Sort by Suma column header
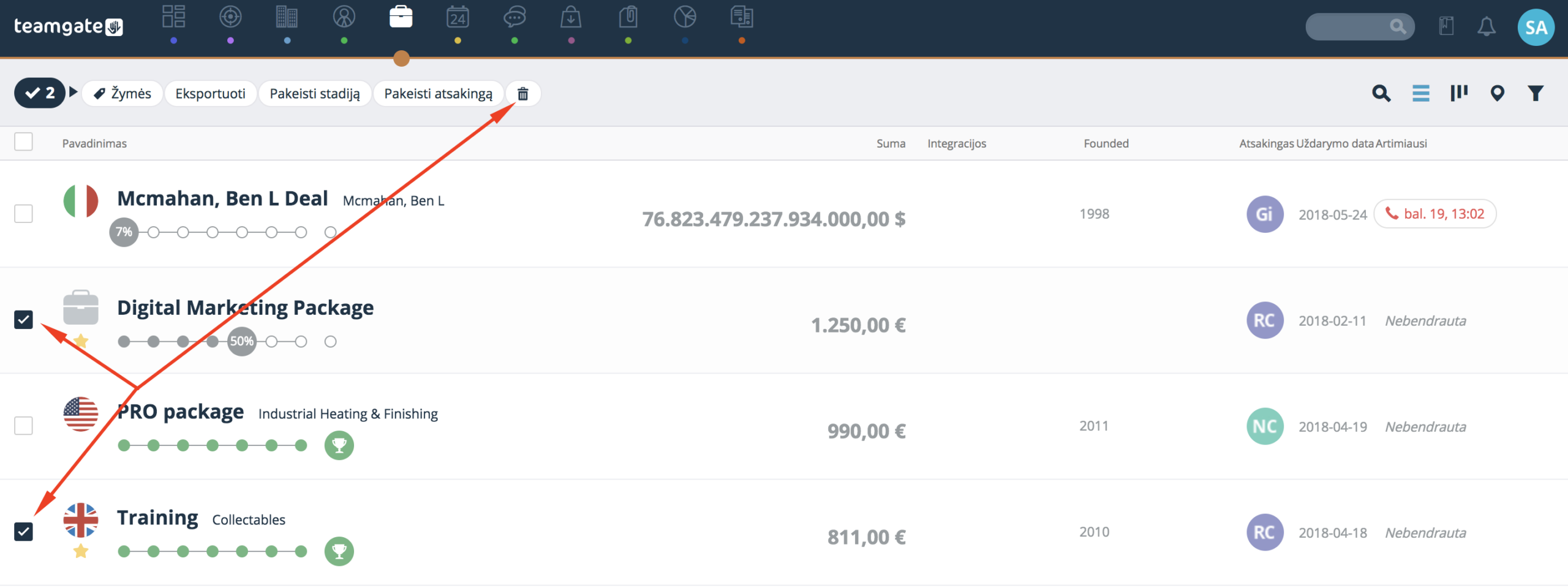1568x588 pixels. click(891, 143)
